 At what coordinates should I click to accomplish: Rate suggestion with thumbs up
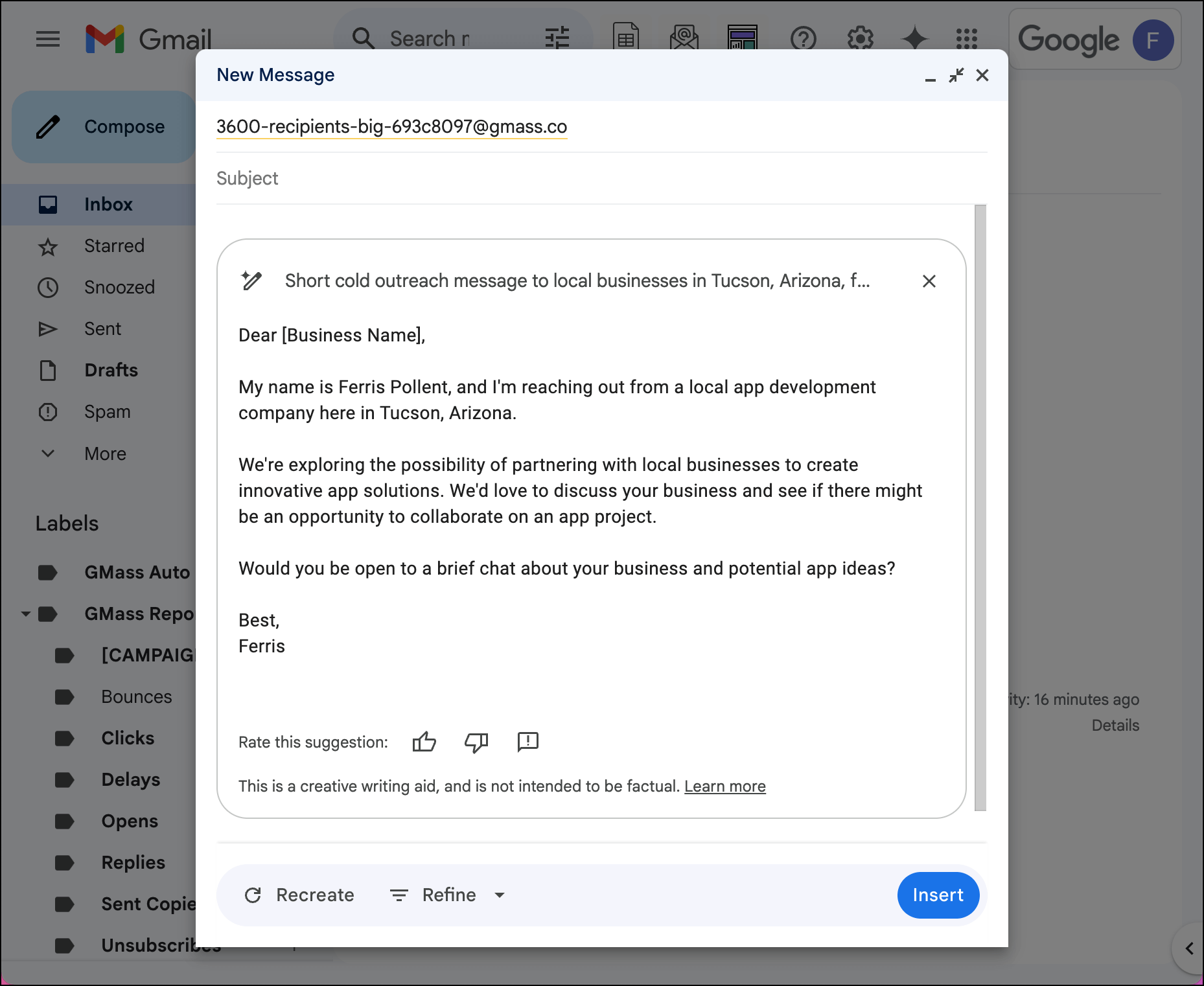pos(424,742)
